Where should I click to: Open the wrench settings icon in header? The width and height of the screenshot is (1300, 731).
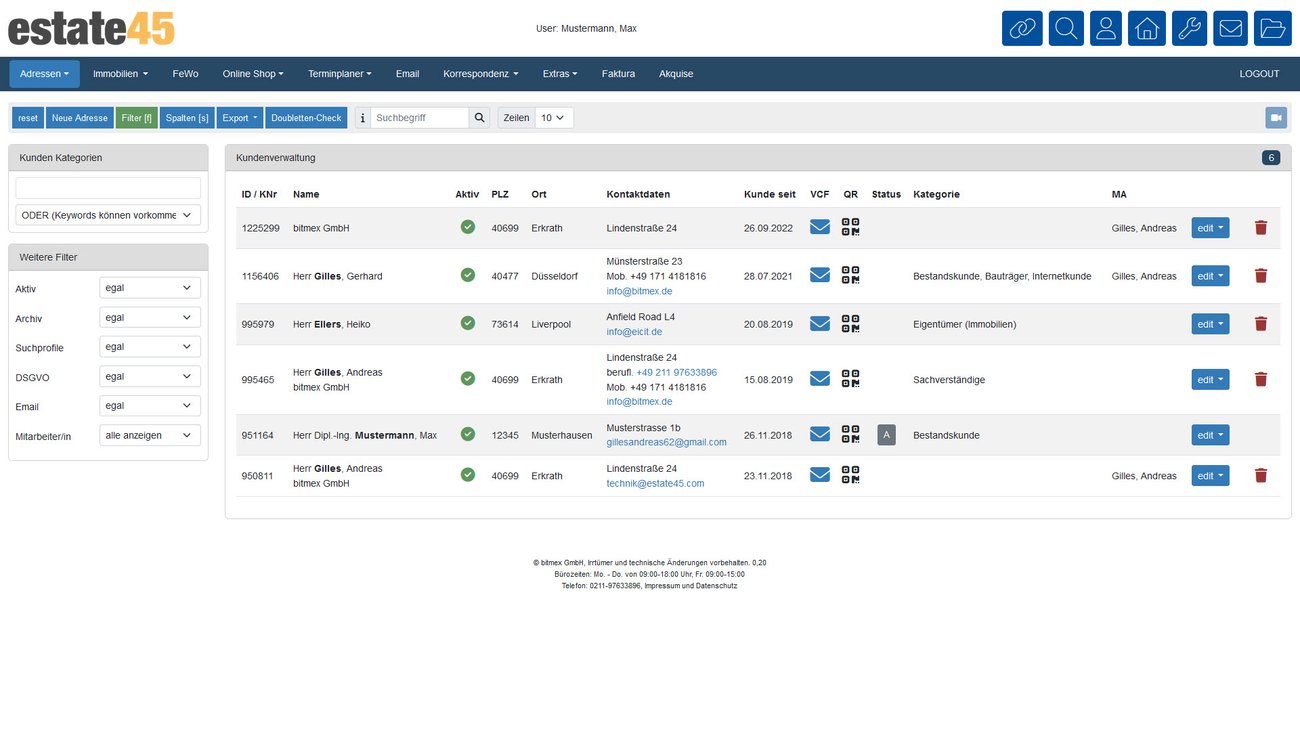[1189, 28]
